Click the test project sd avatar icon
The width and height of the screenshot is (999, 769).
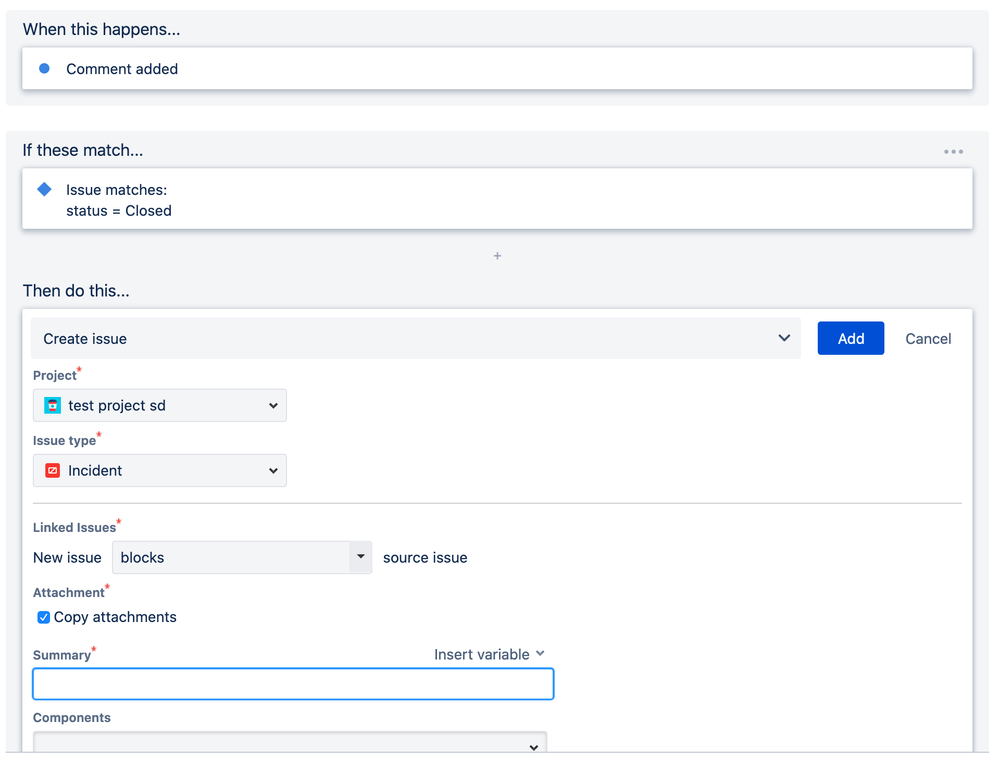click(52, 405)
